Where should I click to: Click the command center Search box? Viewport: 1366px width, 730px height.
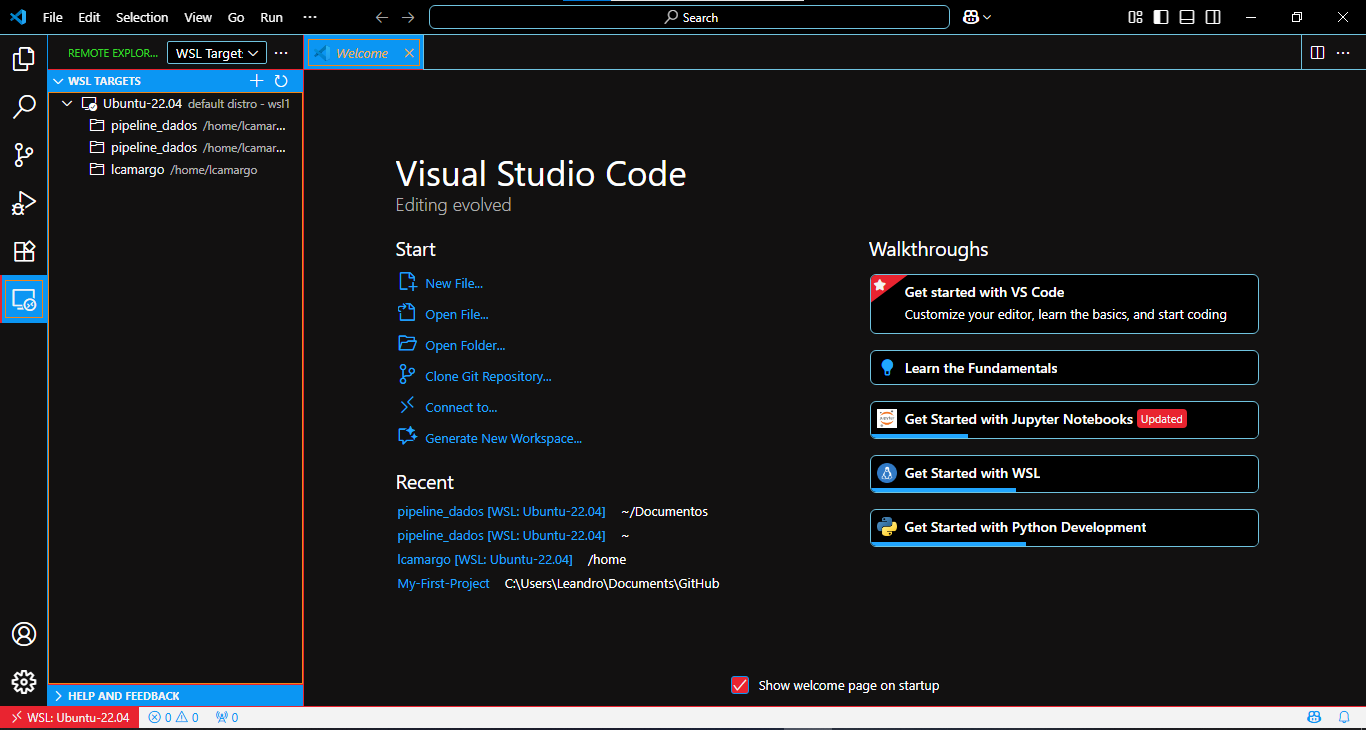click(689, 17)
